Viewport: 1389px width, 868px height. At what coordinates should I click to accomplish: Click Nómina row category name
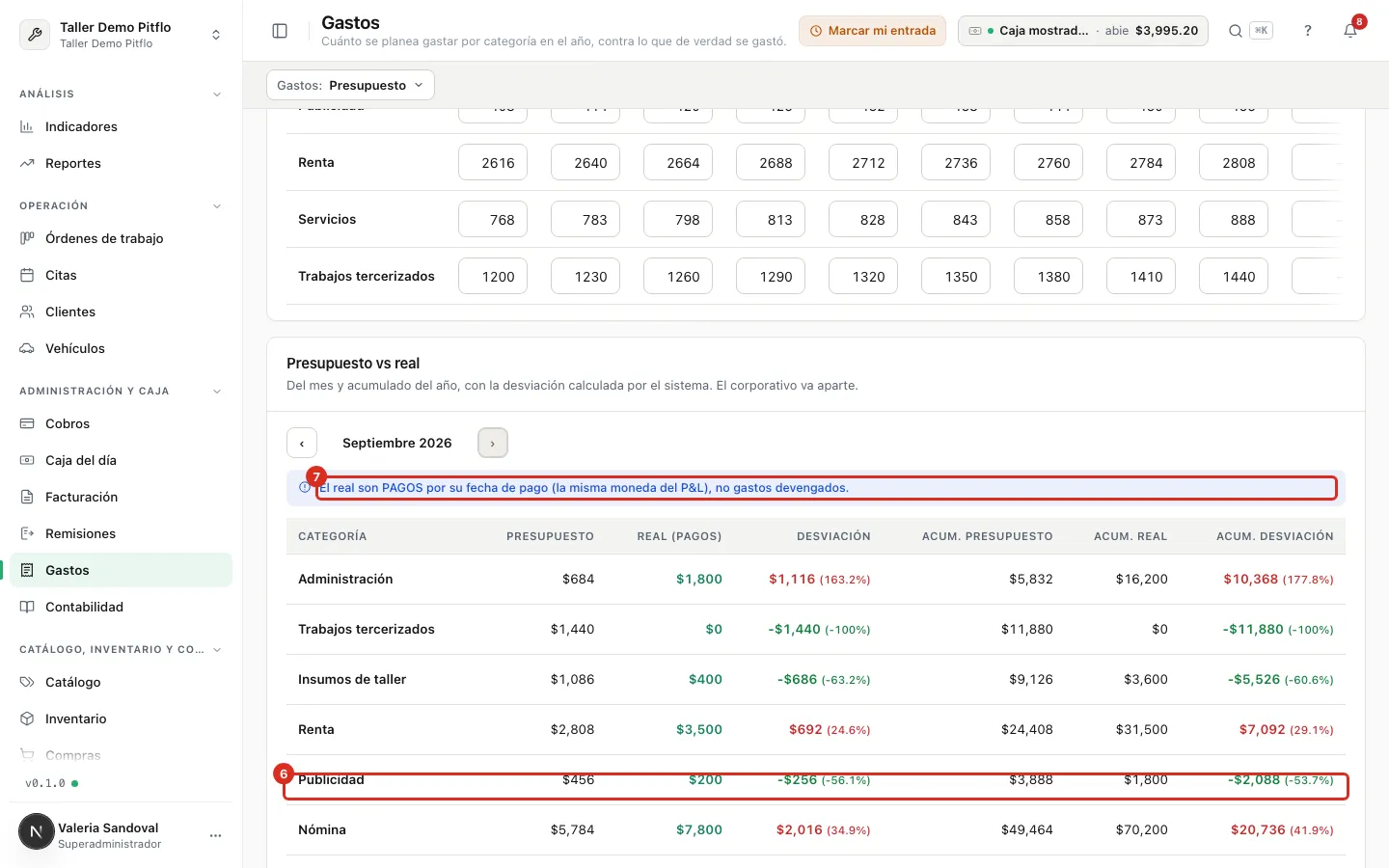[x=322, y=829]
